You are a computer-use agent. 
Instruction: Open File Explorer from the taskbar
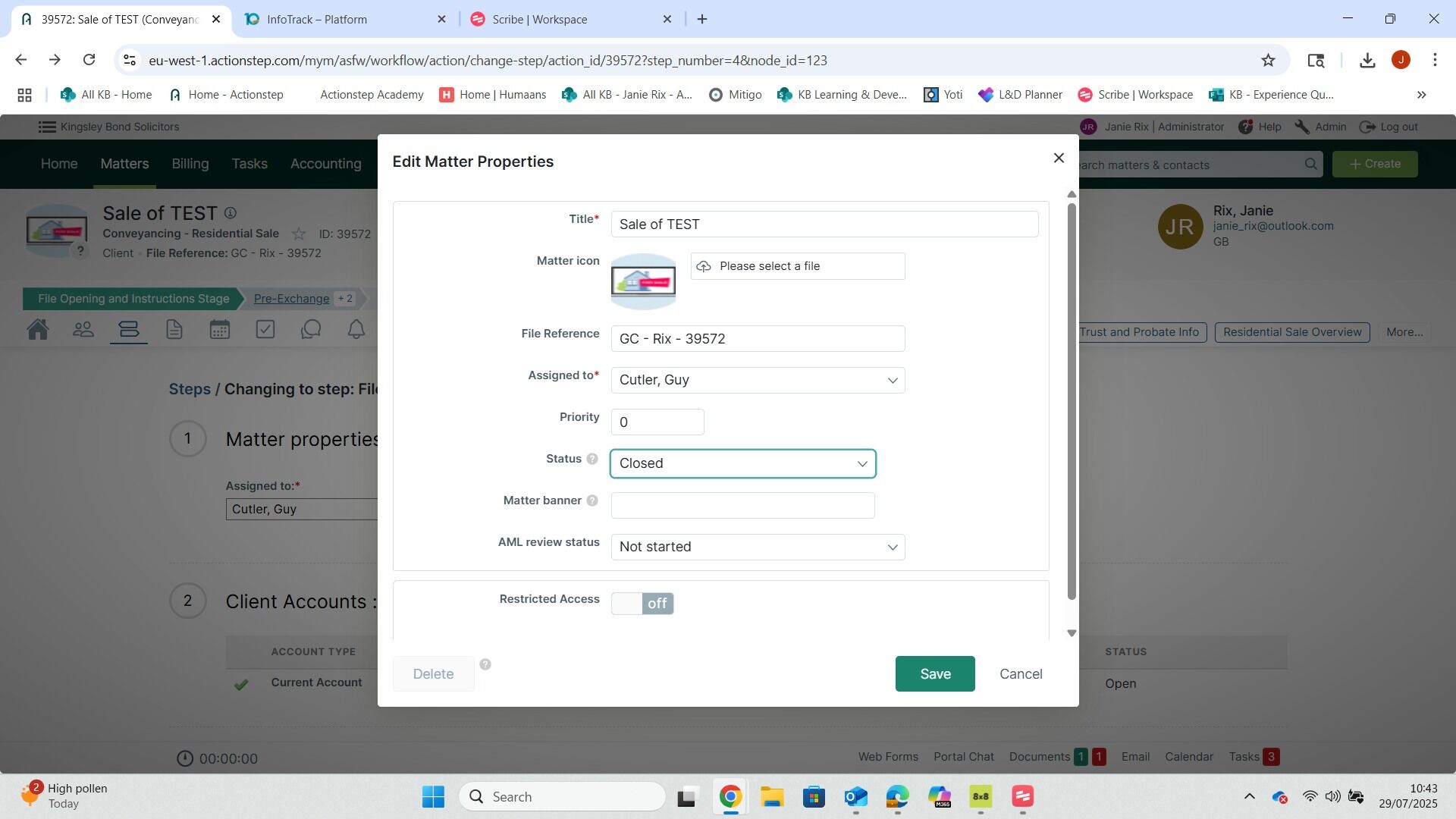click(772, 797)
